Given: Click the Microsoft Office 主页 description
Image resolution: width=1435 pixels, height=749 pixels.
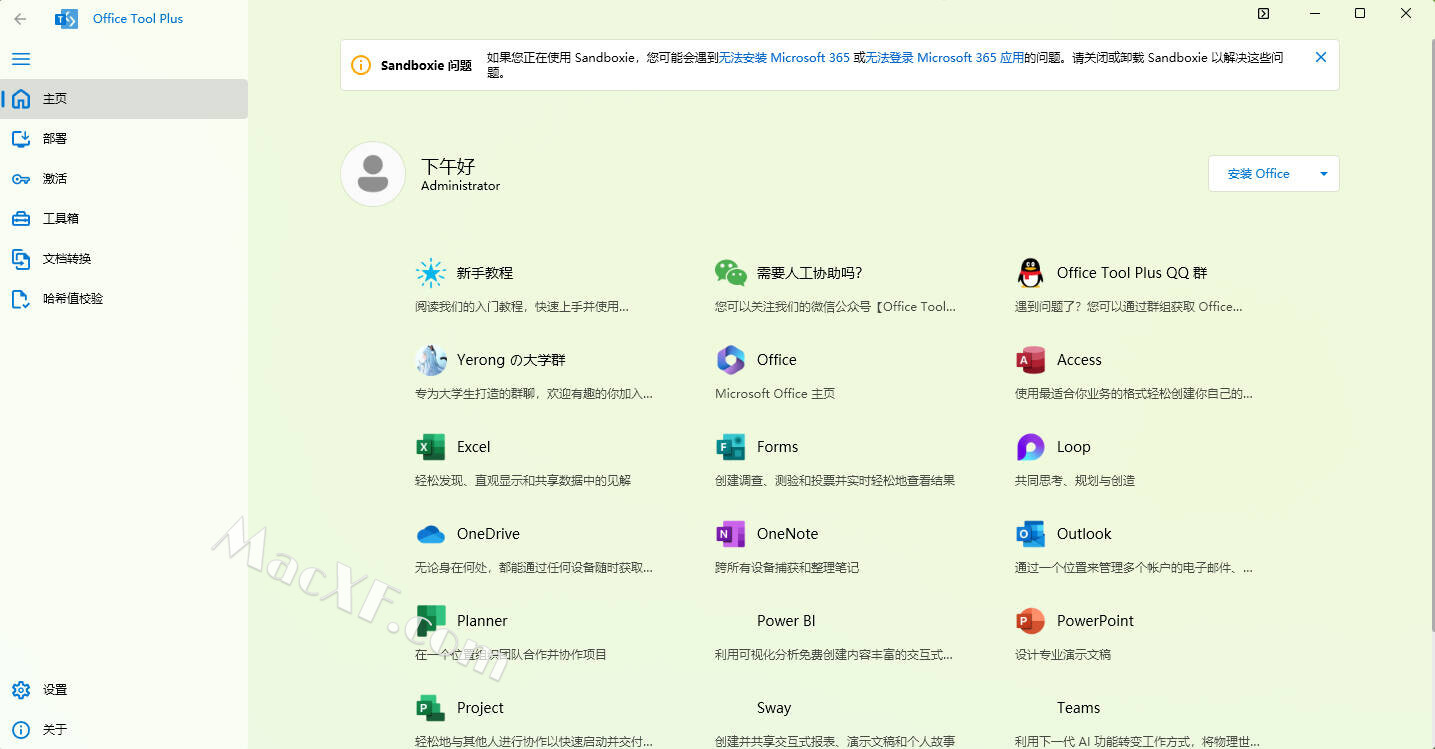Looking at the screenshot, I should coord(775,394).
